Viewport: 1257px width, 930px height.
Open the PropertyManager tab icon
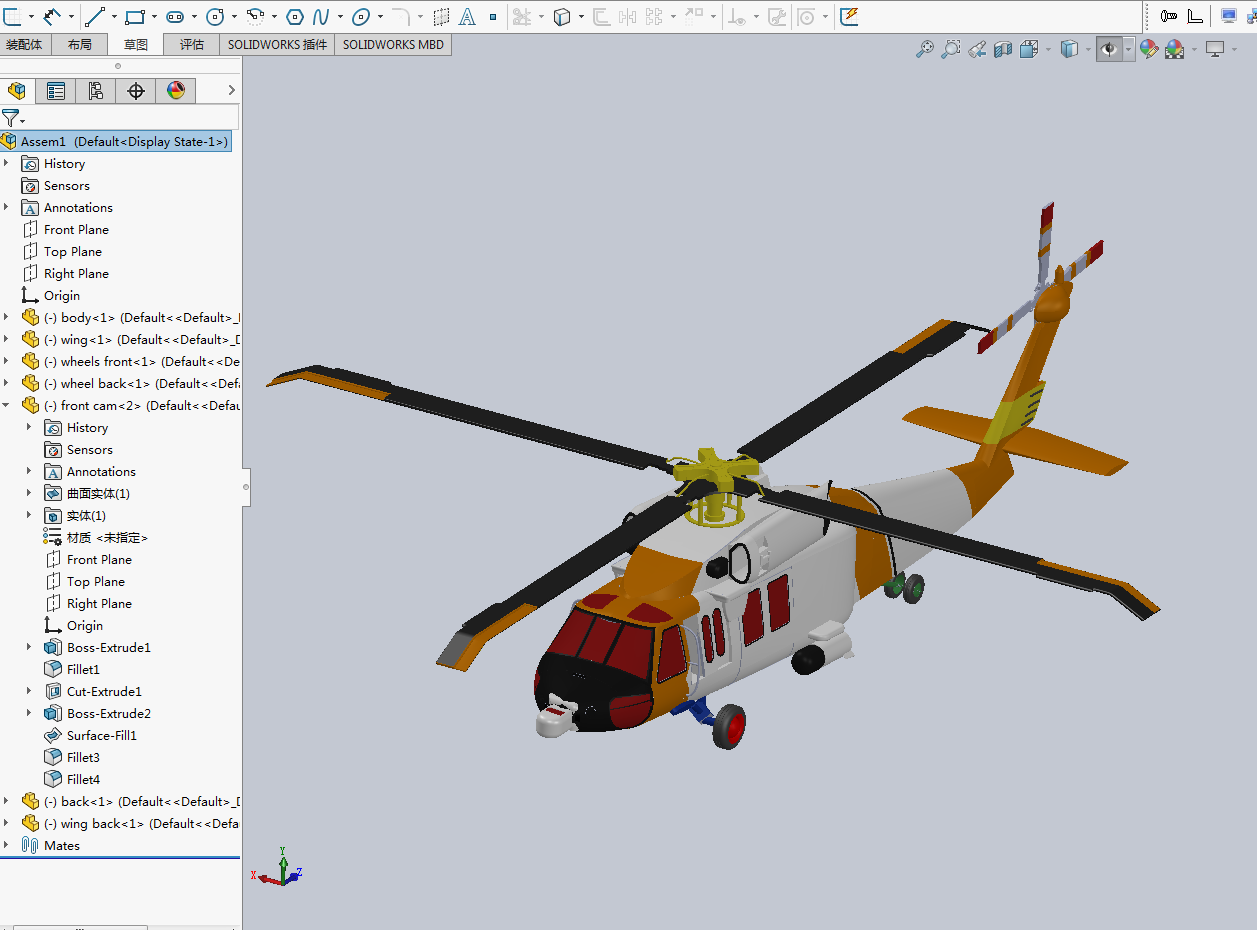[x=56, y=91]
